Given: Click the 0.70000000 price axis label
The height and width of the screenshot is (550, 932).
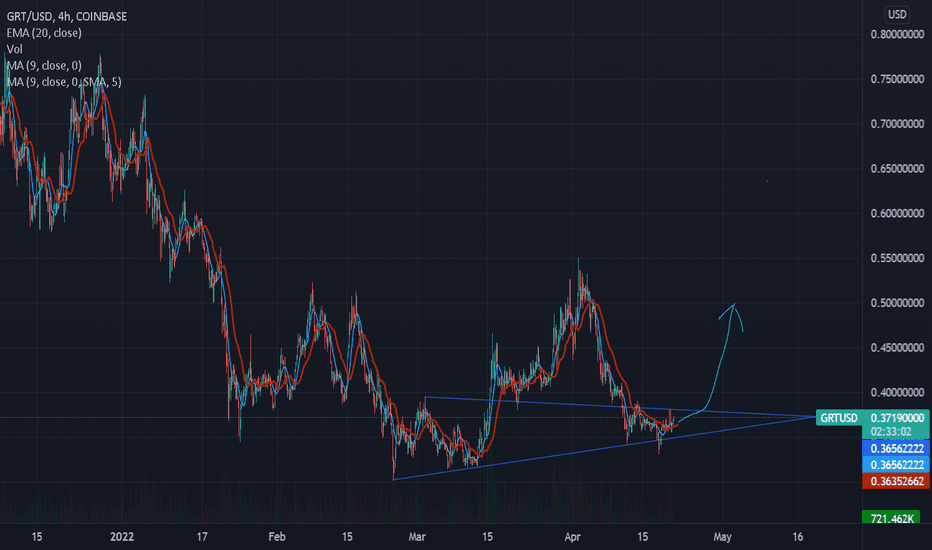Looking at the screenshot, I should (897, 124).
